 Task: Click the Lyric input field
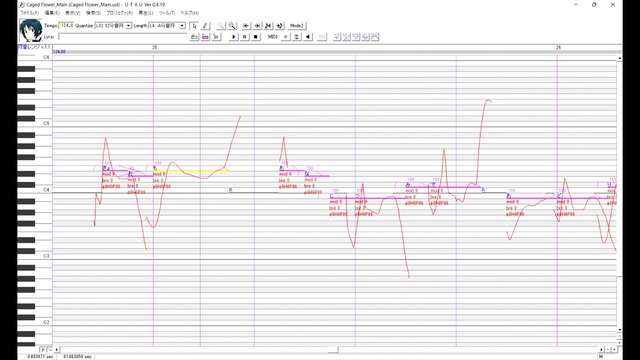point(122,37)
